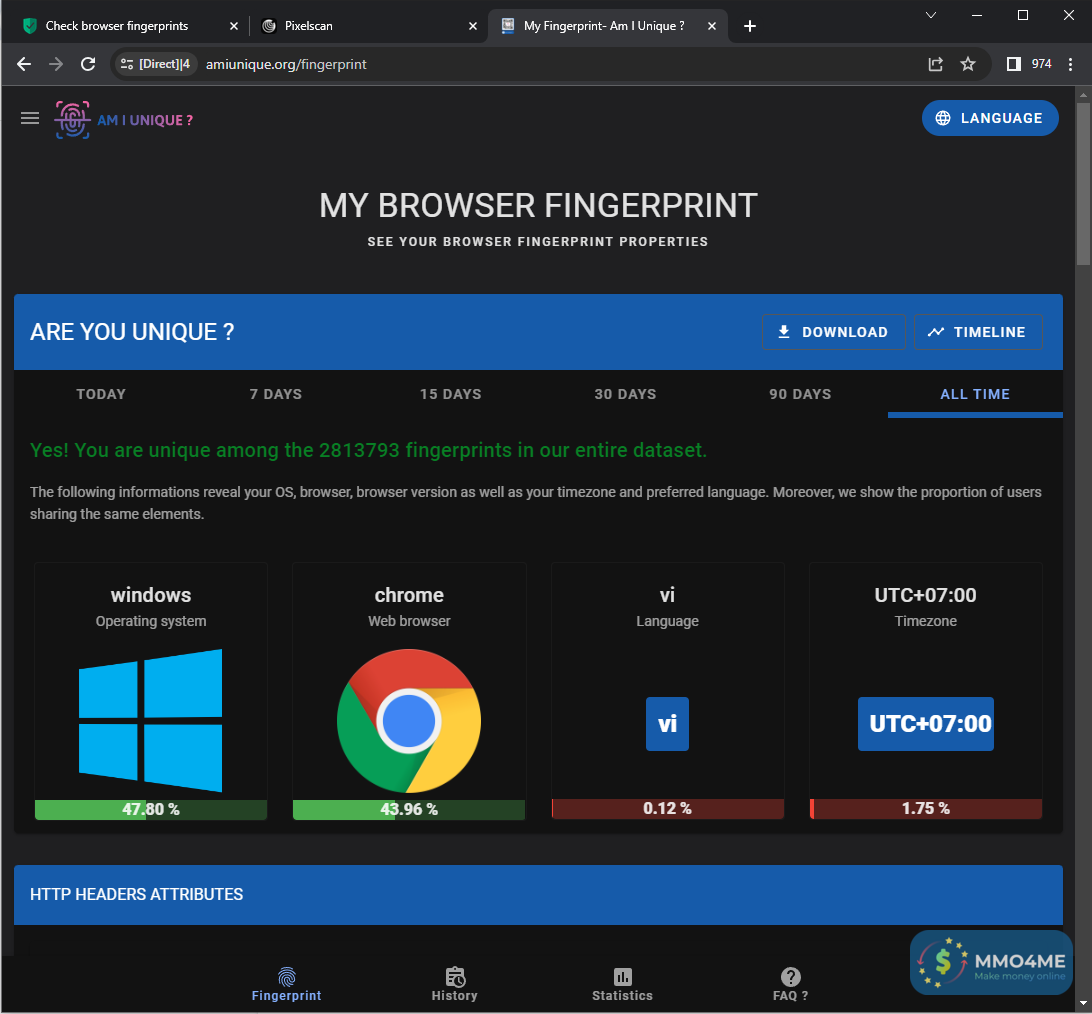1092x1014 pixels.
Task: Click the 'windows' operating system title
Action: point(150,595)
